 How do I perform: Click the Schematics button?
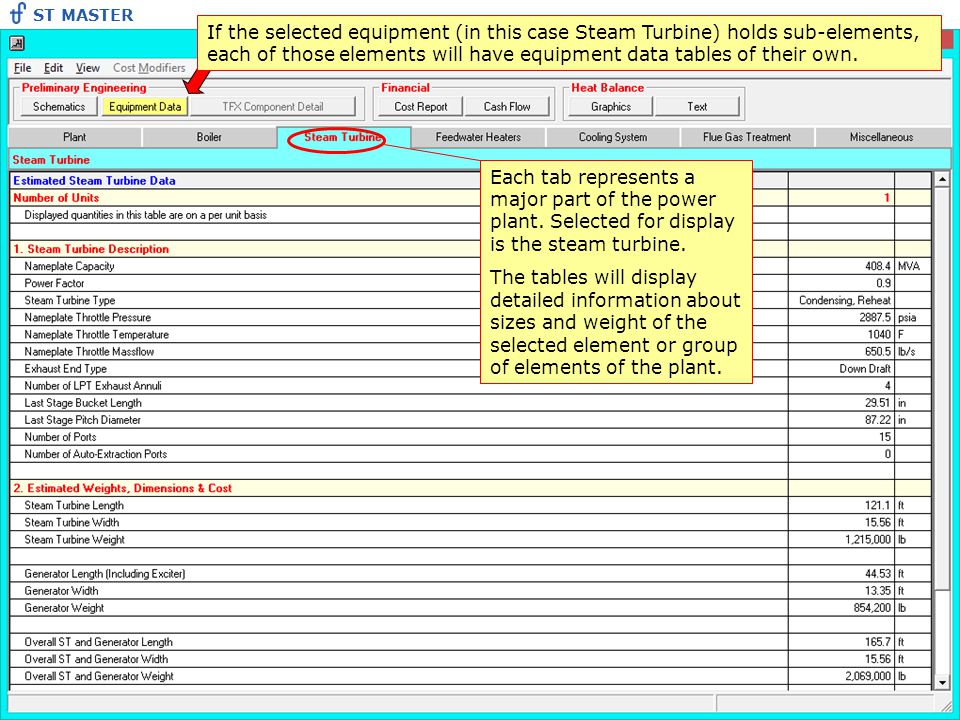pyautogui.click(x=59, y=107)
